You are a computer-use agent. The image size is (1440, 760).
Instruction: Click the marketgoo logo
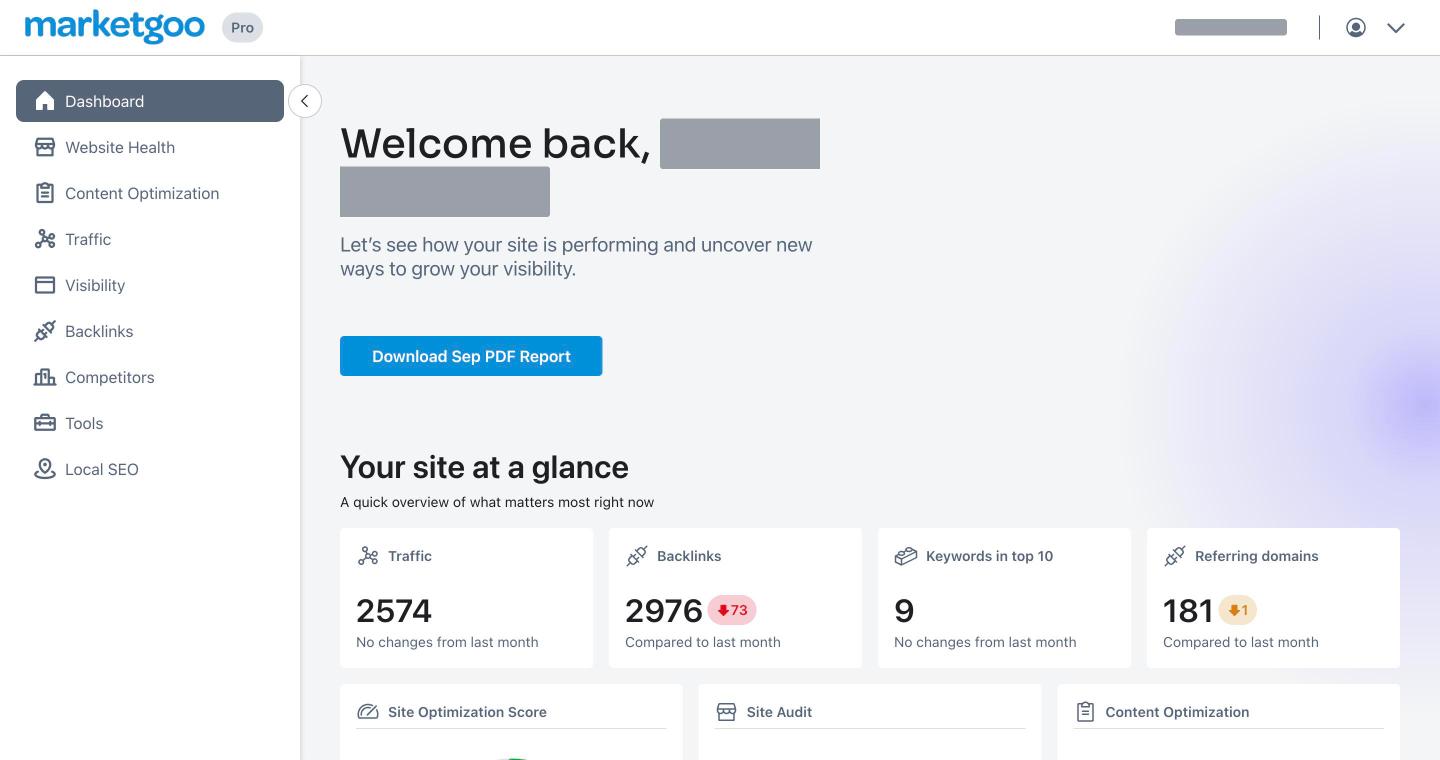115,27
